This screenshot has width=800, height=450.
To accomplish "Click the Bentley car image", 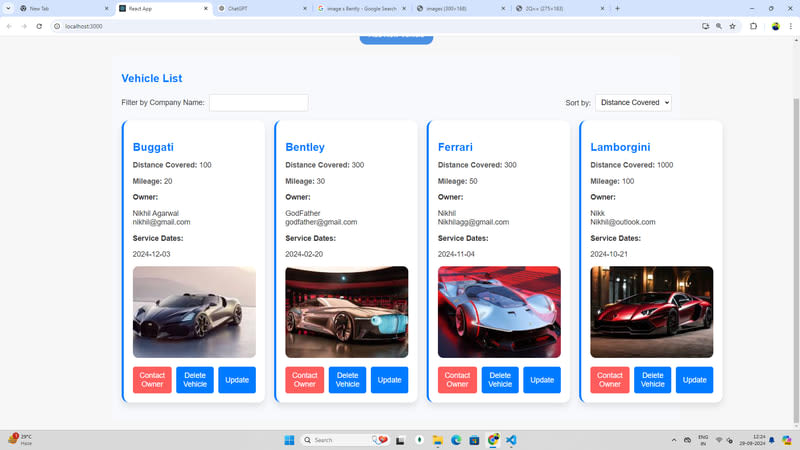I will (347, 312).
